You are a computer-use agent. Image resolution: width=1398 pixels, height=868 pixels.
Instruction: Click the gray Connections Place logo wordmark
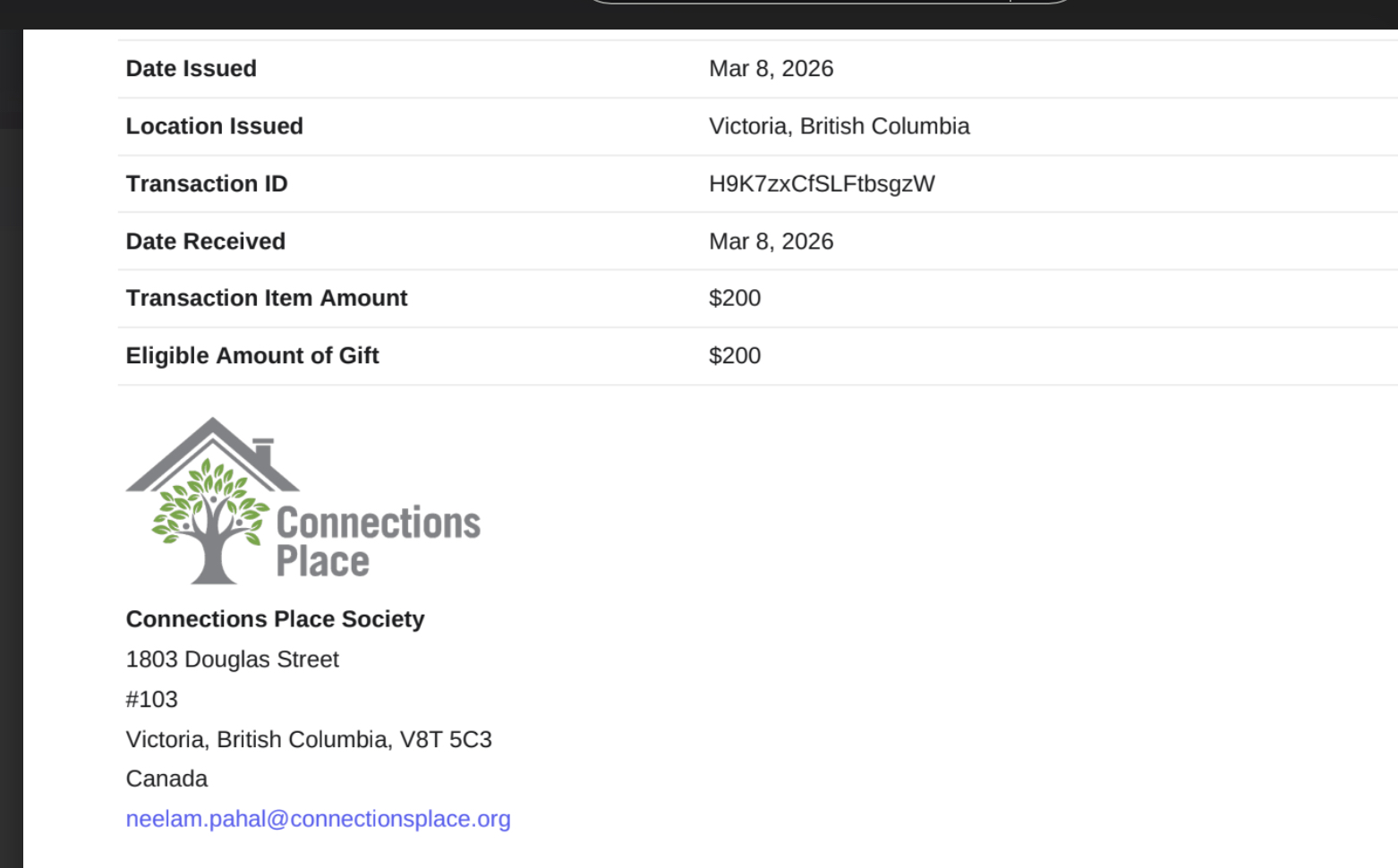click(378, 541)
